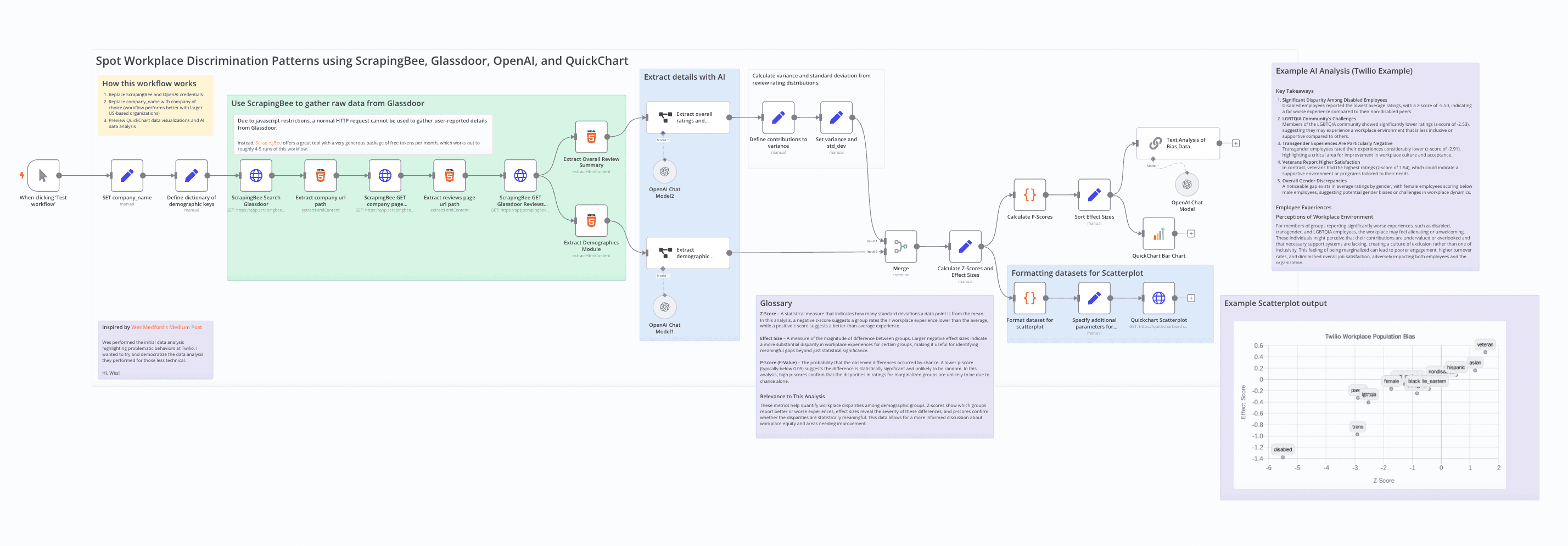Open the Text Analysis of Bias Data node
The height and width of the screenshot is (546, 1568).
click(x=1178, y=143)
